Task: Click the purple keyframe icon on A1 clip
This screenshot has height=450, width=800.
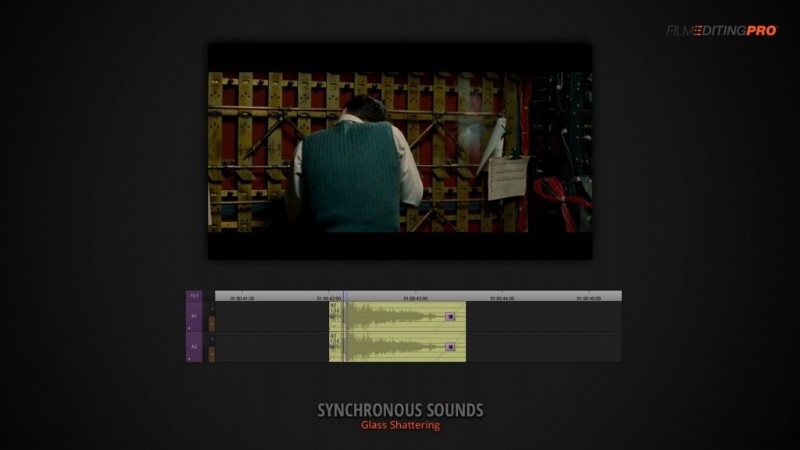Action: [x=450, y=317]
